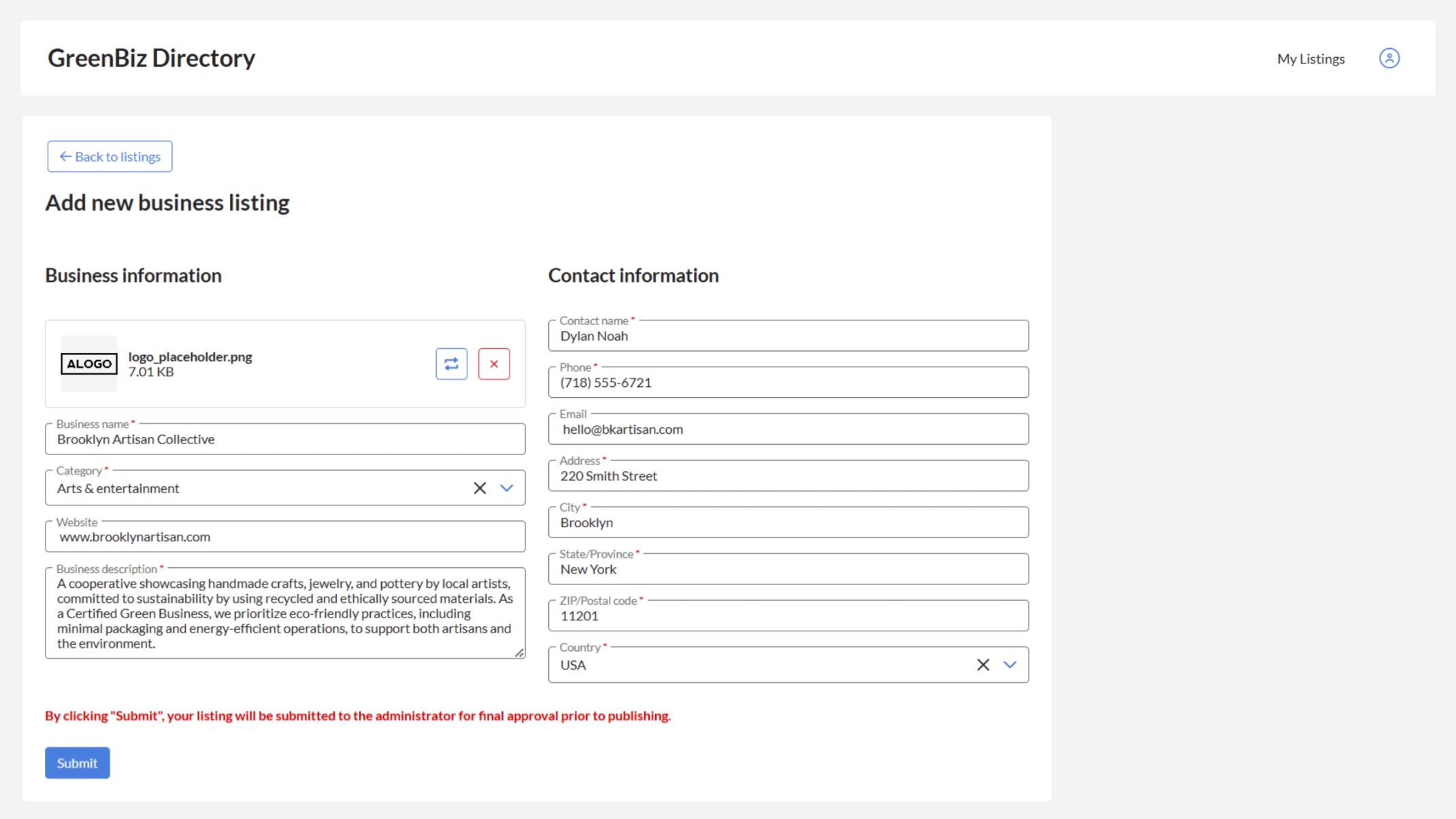The width and height of the screenshot is (1456, 819).
Task: Open My Listings
Action: point(1310,58)
